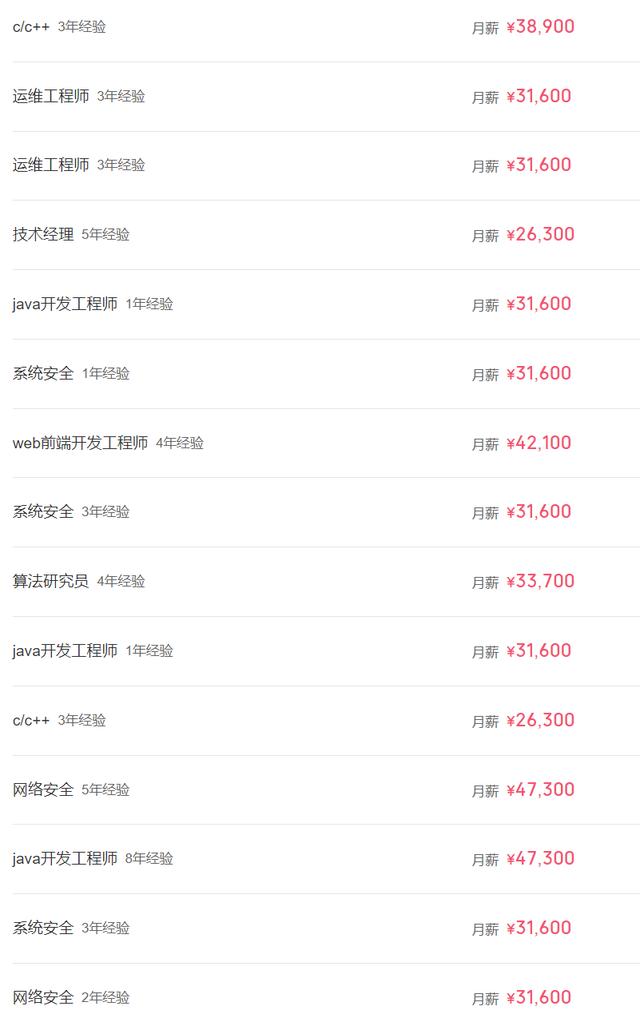This screenshot has width=640, height=1026.
Task: Open the 网络安全 5年经验 listing
Action: tap(43, 790)
